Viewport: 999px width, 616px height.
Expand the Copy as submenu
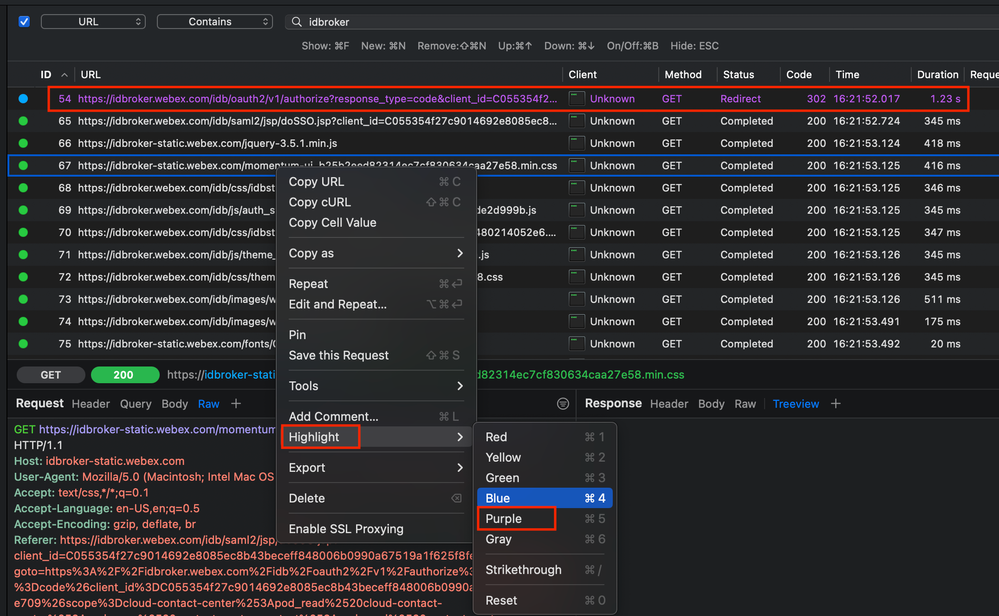click(x=376, y=254)
